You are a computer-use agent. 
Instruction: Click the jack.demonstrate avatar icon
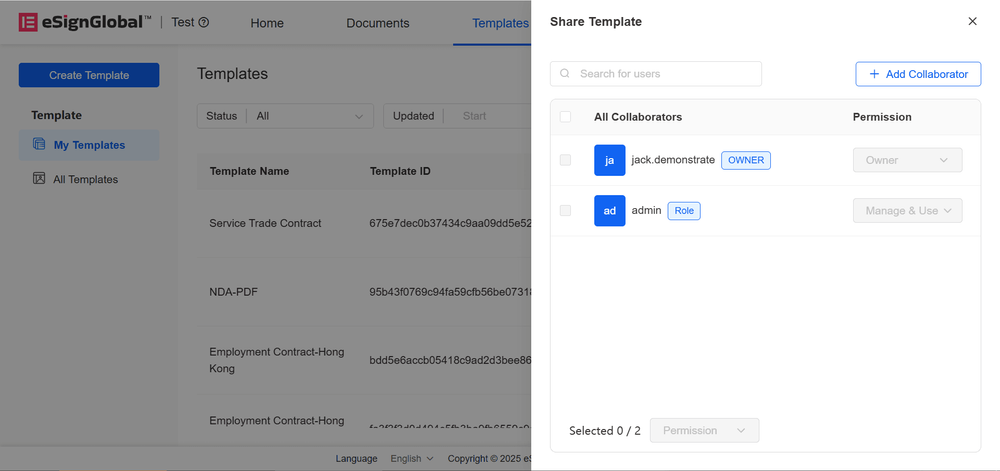pyautogui.click(x=609, y=160)
